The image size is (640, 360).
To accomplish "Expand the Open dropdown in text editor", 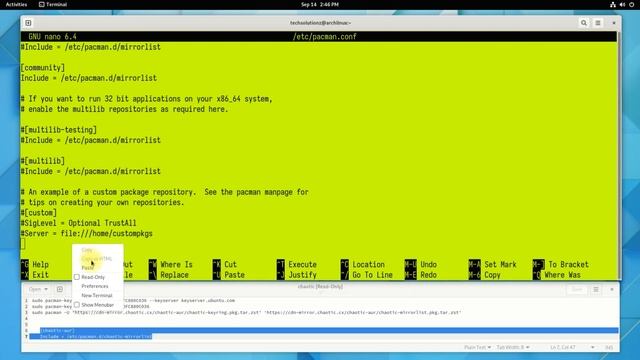I will tap(38, 289).
